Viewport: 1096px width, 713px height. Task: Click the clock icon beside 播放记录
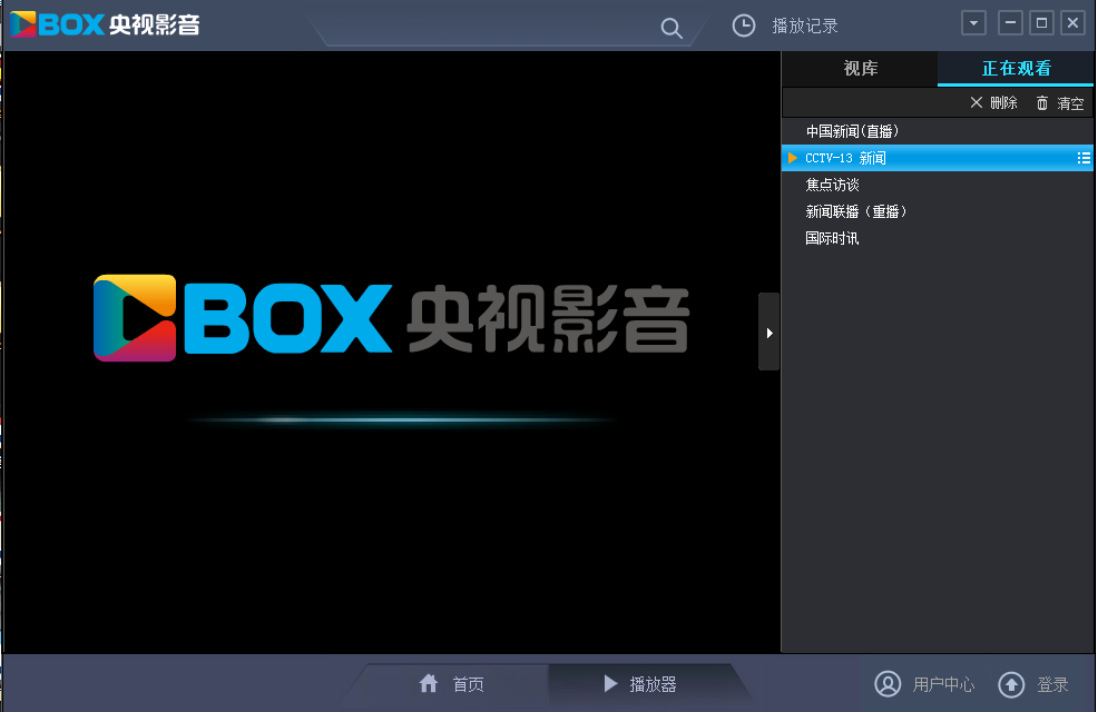point(743,26)
